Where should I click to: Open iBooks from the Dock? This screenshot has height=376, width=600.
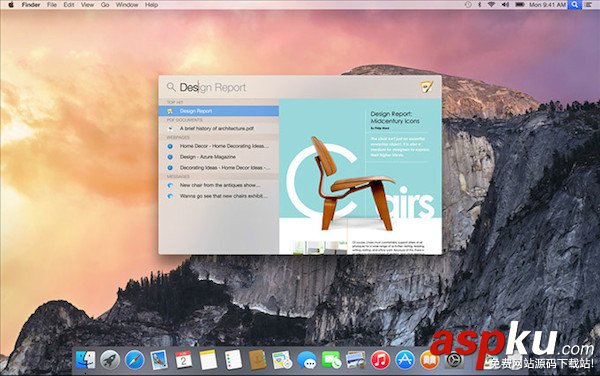pyautogui.click(x=429, y=360)
